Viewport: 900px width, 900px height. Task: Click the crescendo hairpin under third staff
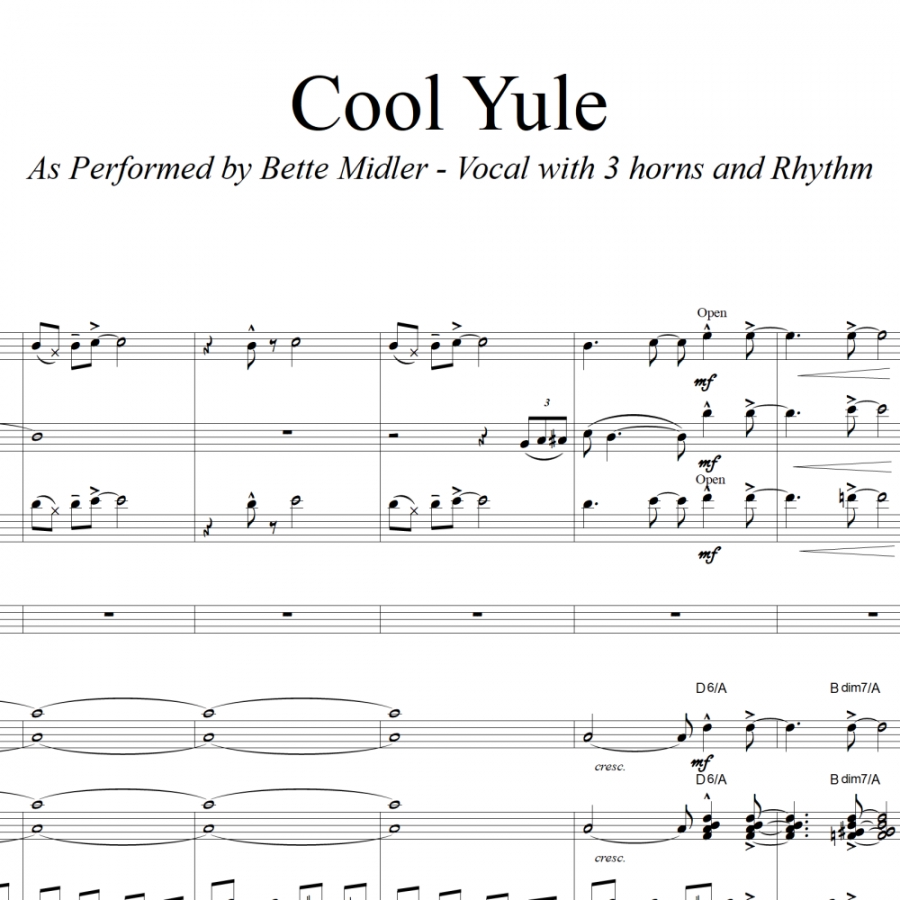[847, 552]
